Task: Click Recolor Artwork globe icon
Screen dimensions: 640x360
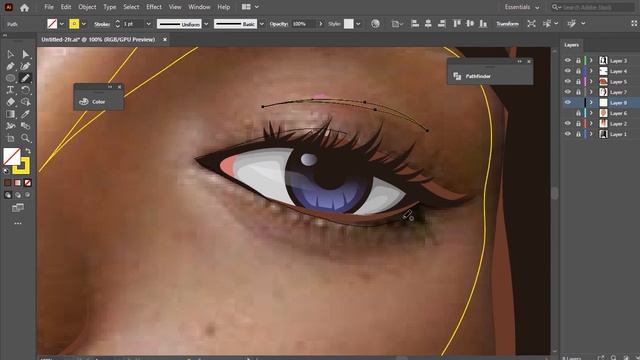Action: [375, 24]
